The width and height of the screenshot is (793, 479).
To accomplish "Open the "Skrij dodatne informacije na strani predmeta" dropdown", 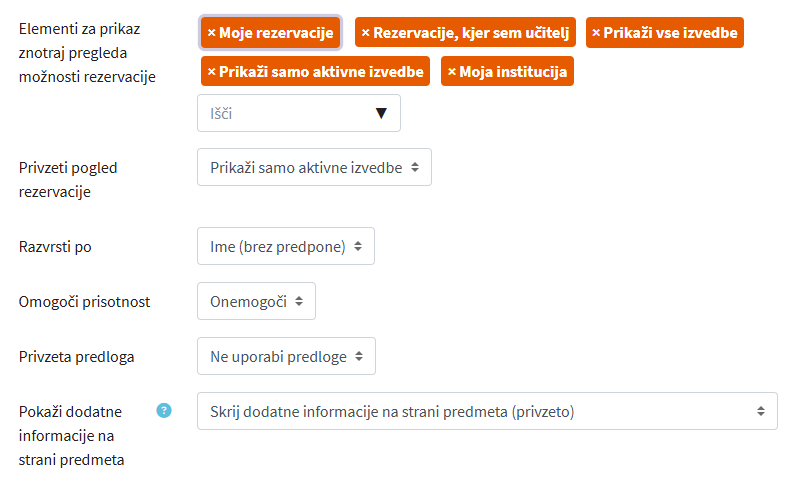I will pyautogui.click(x=487, y=411).
